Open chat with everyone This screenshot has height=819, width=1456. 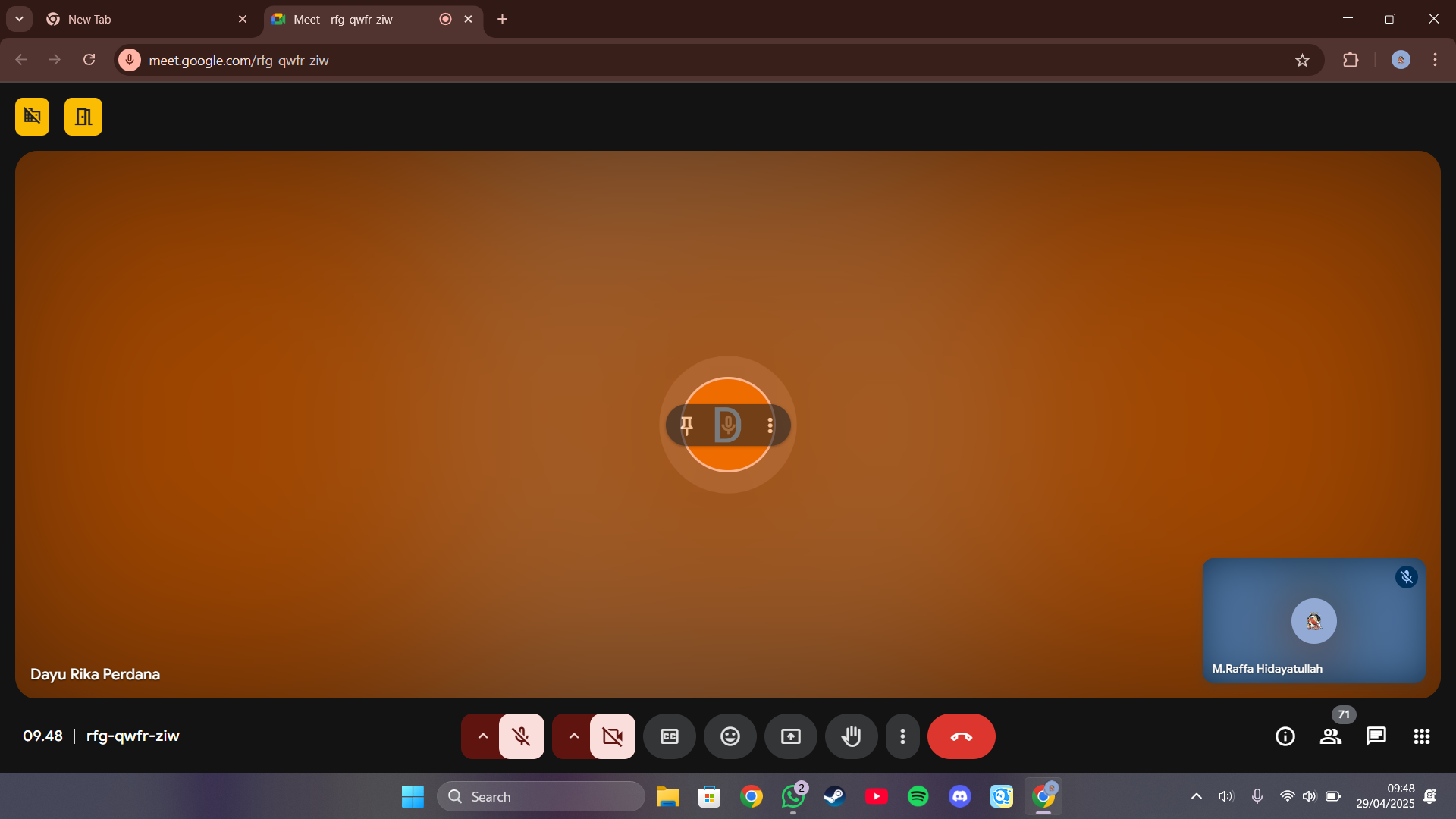click(x=1376, y=736)
